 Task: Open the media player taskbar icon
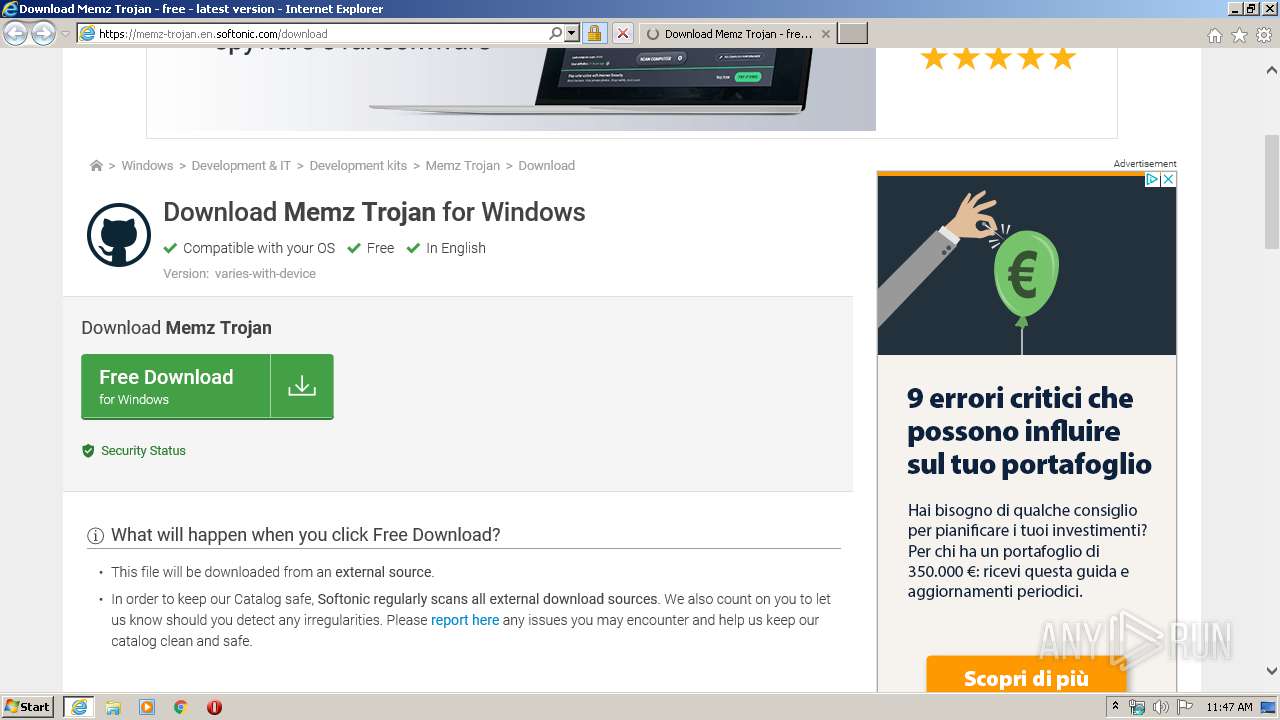pyautogui.click(x=147, y=707)
